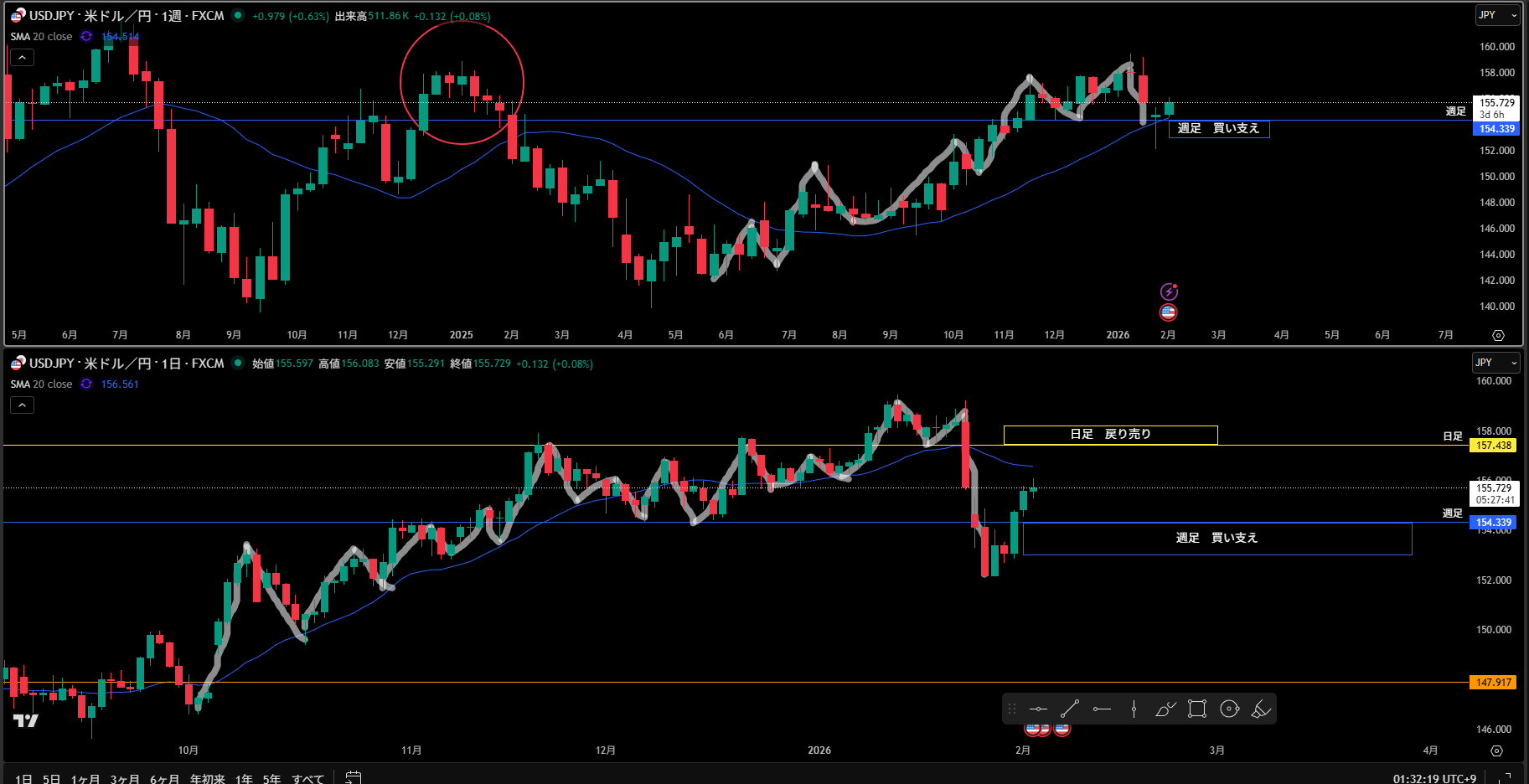Select the trend line drawing tool

[1070, 709]
